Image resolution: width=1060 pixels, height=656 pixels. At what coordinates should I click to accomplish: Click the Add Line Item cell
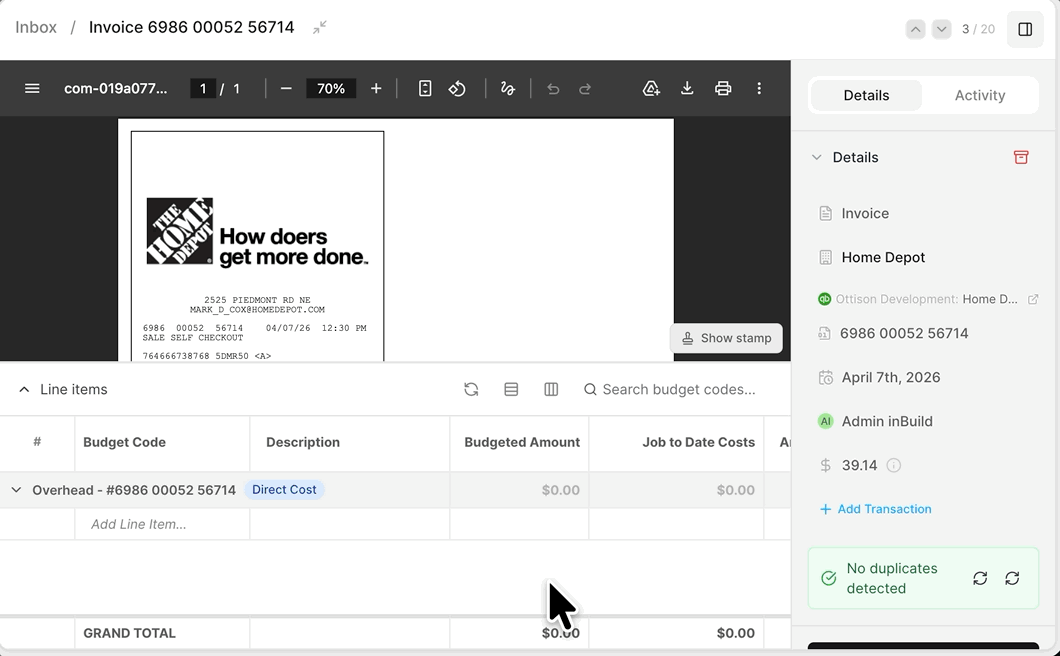pos(162,524)
